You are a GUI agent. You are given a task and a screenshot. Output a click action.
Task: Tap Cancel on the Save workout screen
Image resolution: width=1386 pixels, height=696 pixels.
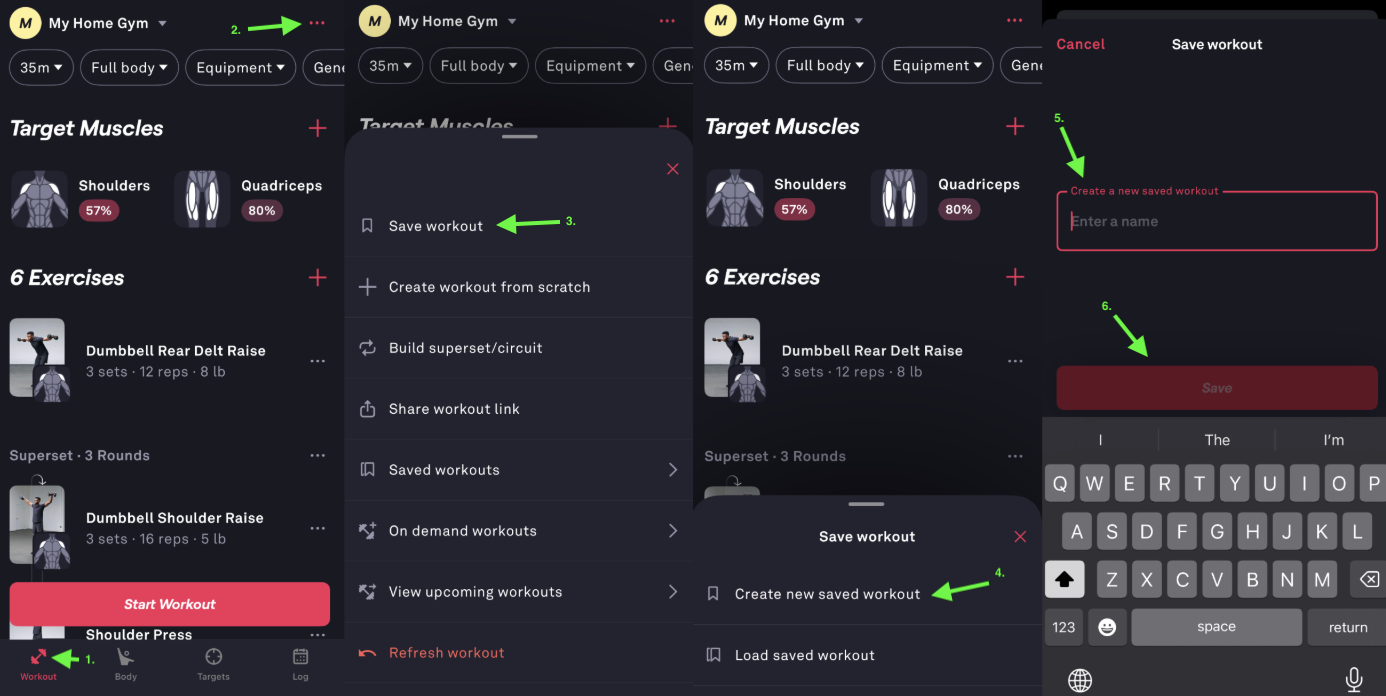pos(1080,44)
